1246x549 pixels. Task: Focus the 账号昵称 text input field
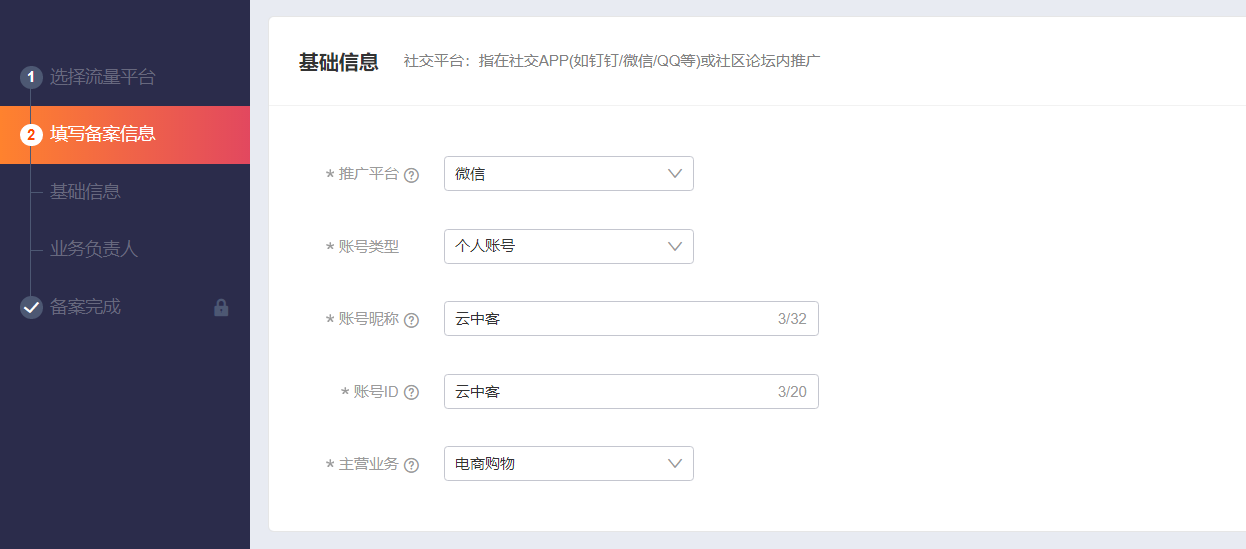coord(610,319)
